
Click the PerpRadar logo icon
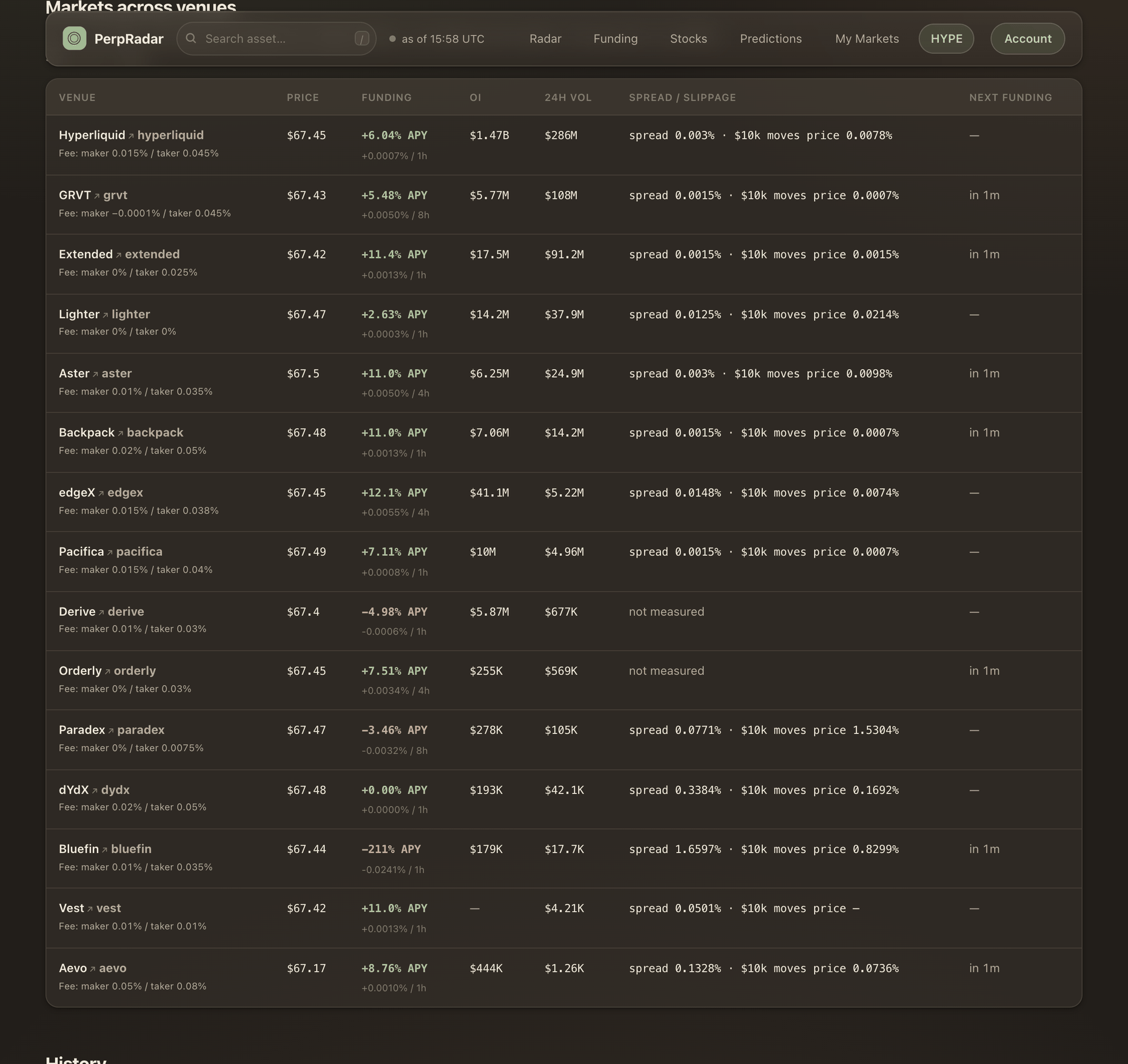coord(74,39)
